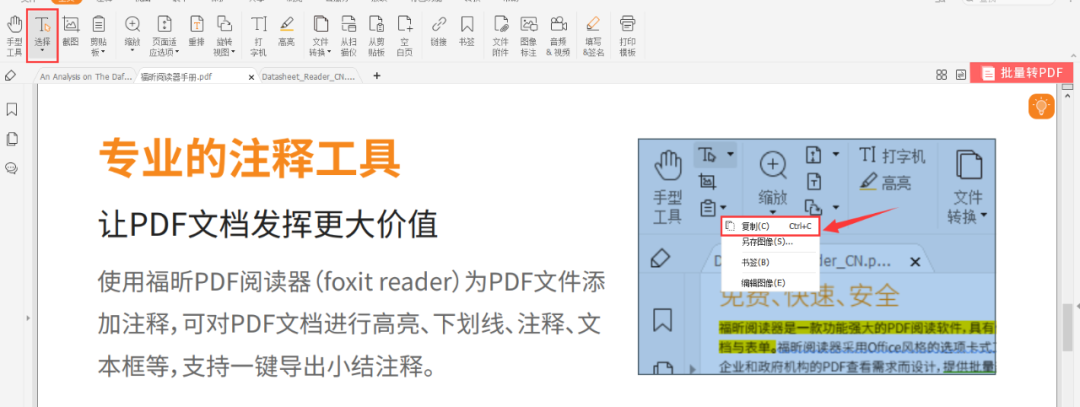Click the subtitle 让PDF文档发挥更大价值
The width and height of the screenshot is (1080, 407).
268,223
